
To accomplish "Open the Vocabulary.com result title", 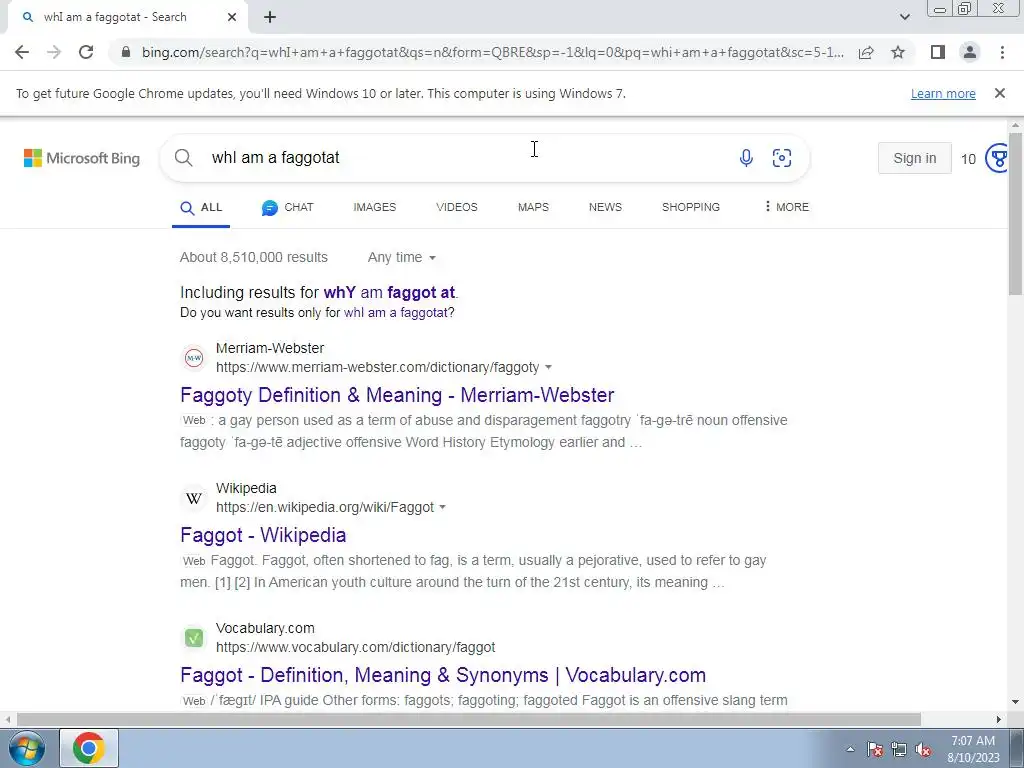I will [443, 675].
